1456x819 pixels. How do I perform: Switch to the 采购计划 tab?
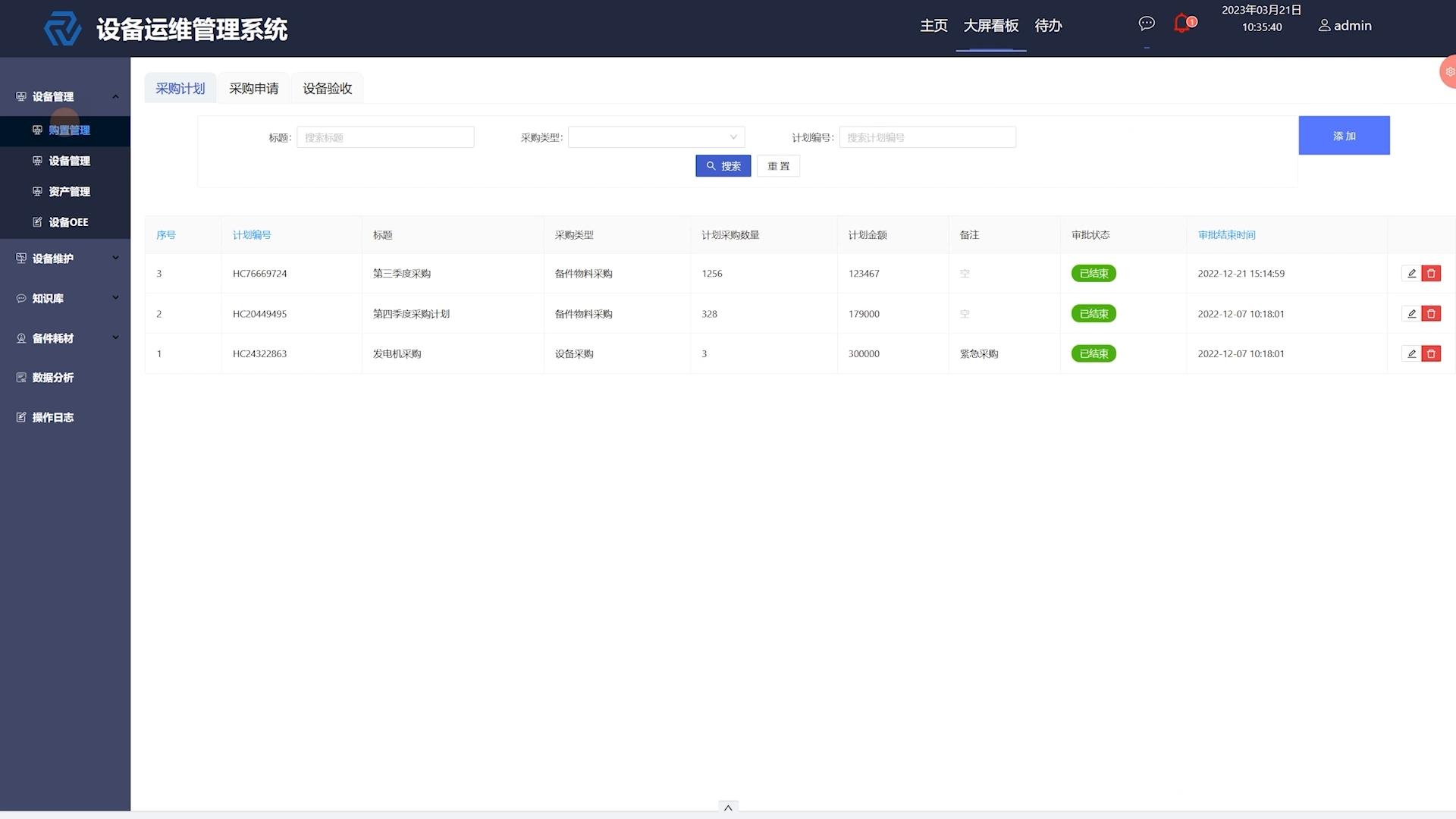click(x=180, y=89)
